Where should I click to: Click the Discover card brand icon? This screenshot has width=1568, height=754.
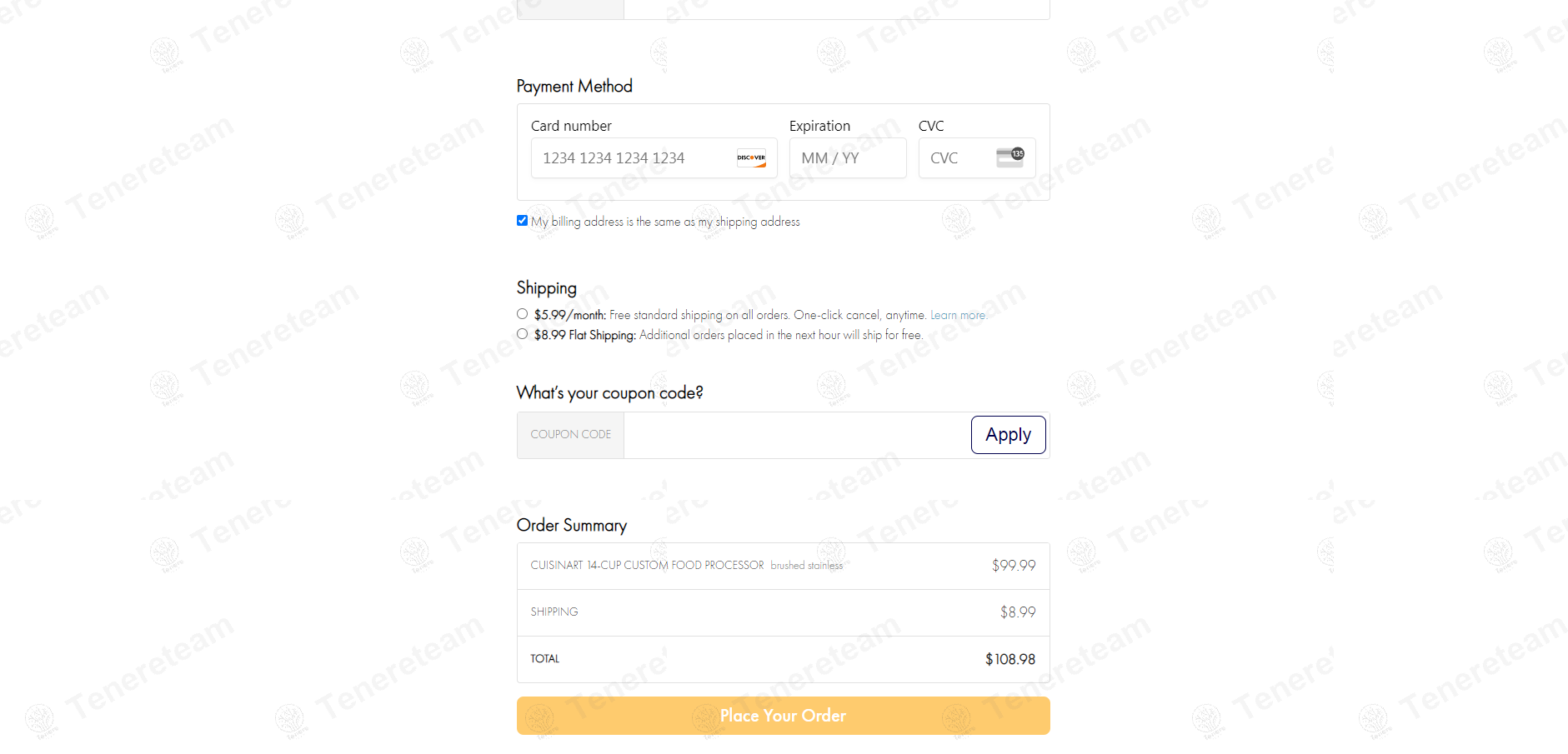click(x=751, y=158)
